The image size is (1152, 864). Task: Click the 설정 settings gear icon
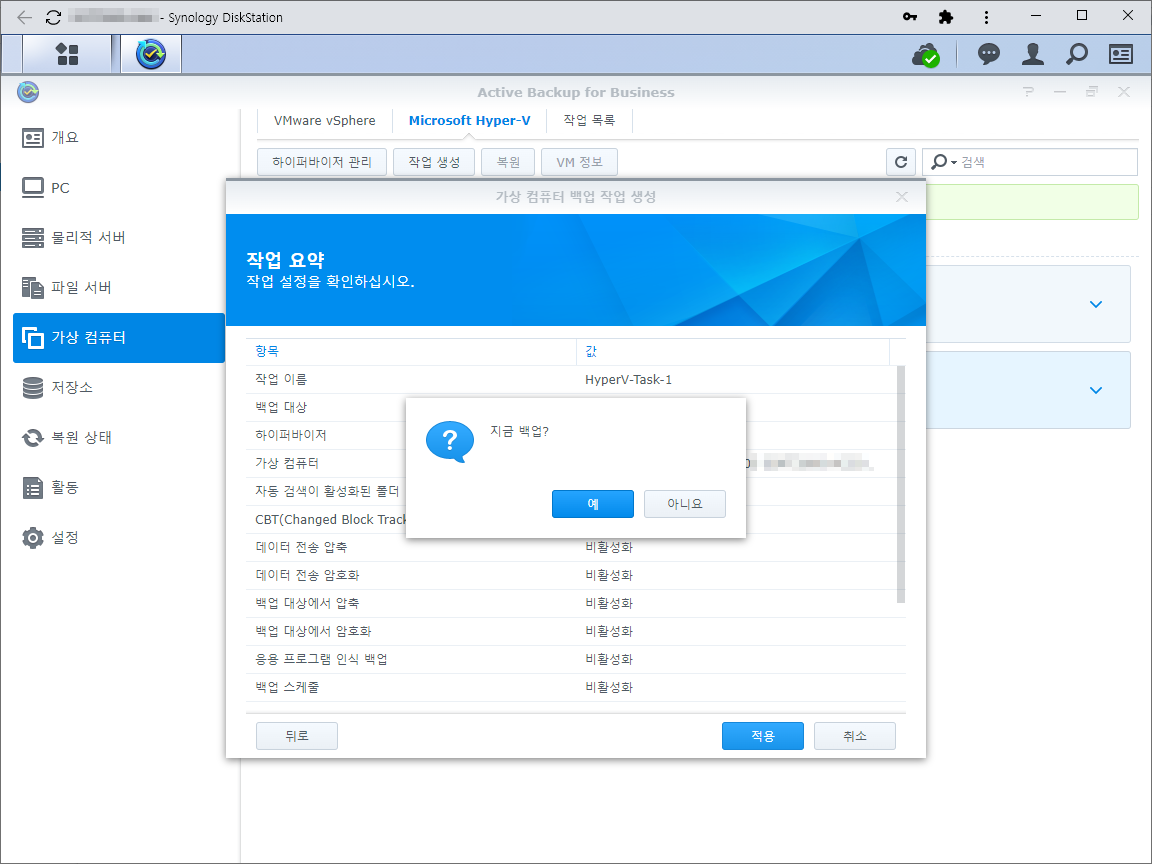point(32,537)
